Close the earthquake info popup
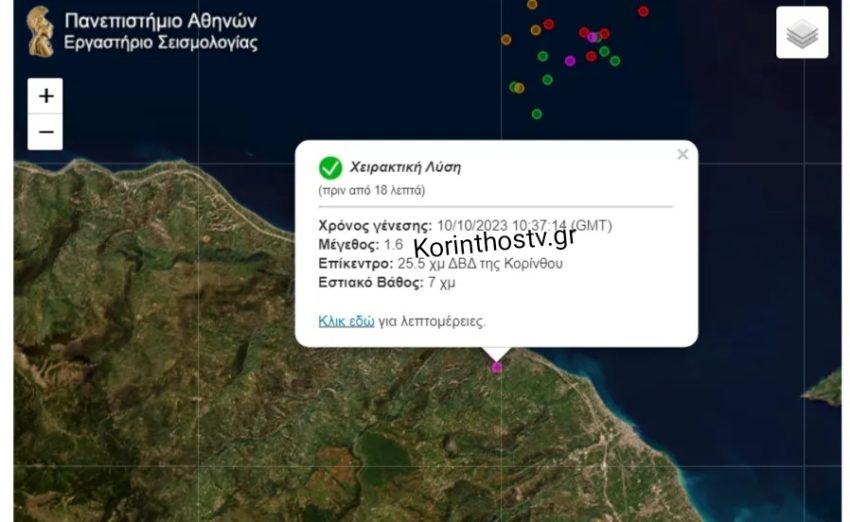This screenshot has height=522, width=850. pyautogui.click(x=682, y=154)
